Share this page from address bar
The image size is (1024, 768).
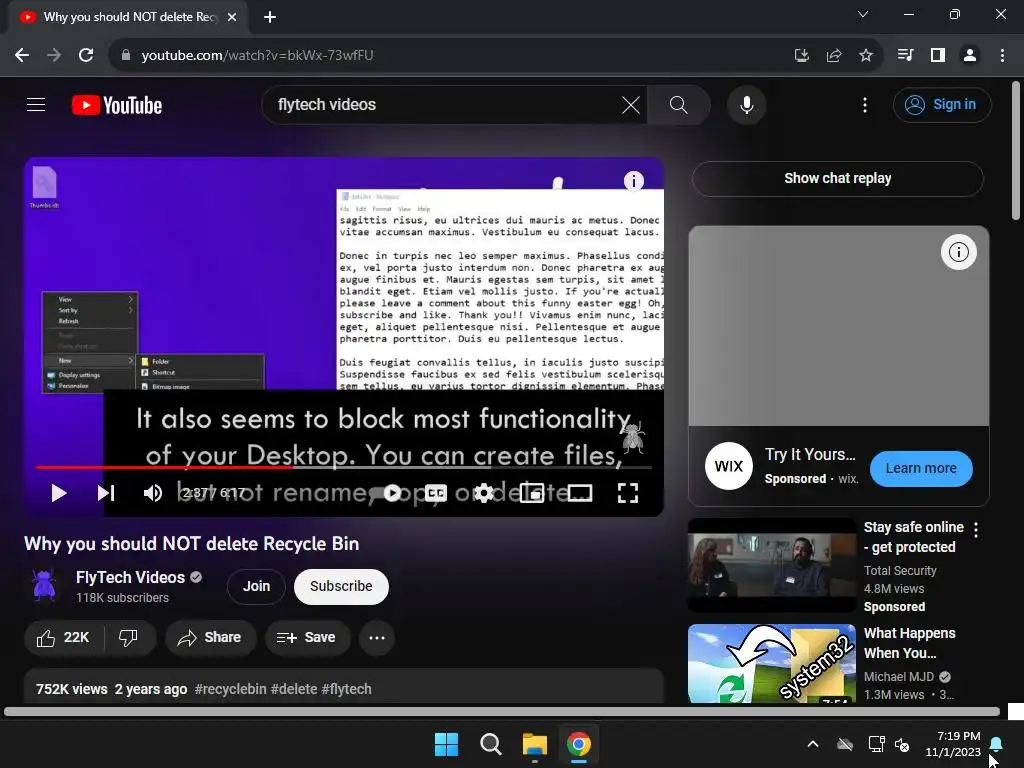coord(833,55)
